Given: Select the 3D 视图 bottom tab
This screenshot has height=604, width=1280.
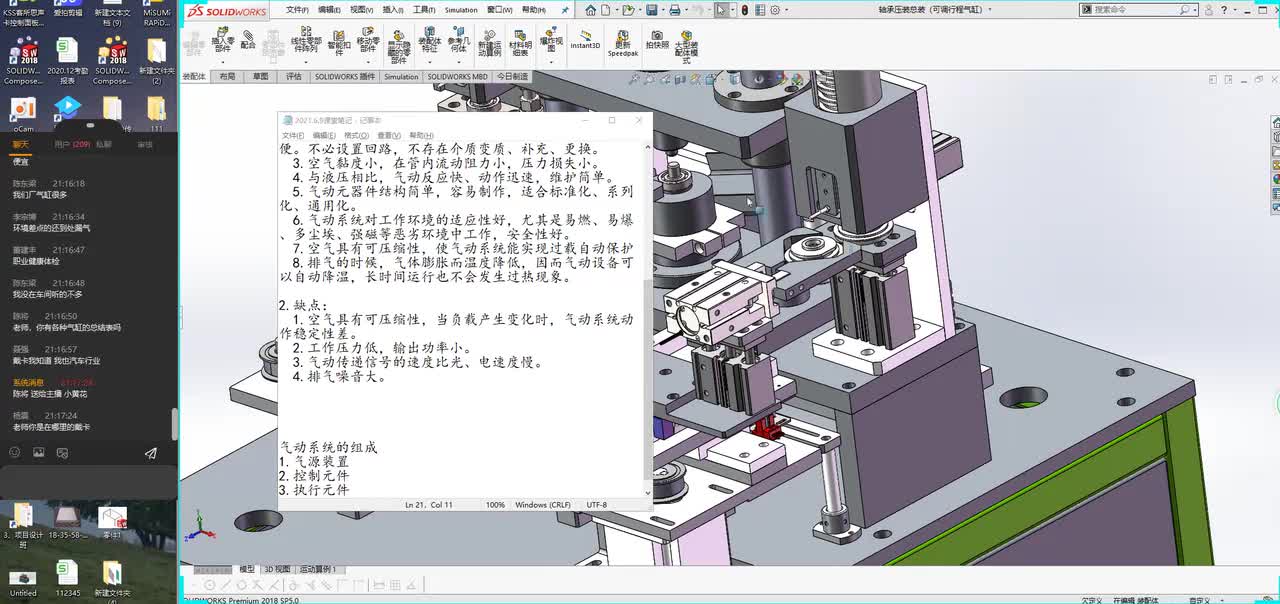Looking at the screenshot, I should tap(277, 569).
